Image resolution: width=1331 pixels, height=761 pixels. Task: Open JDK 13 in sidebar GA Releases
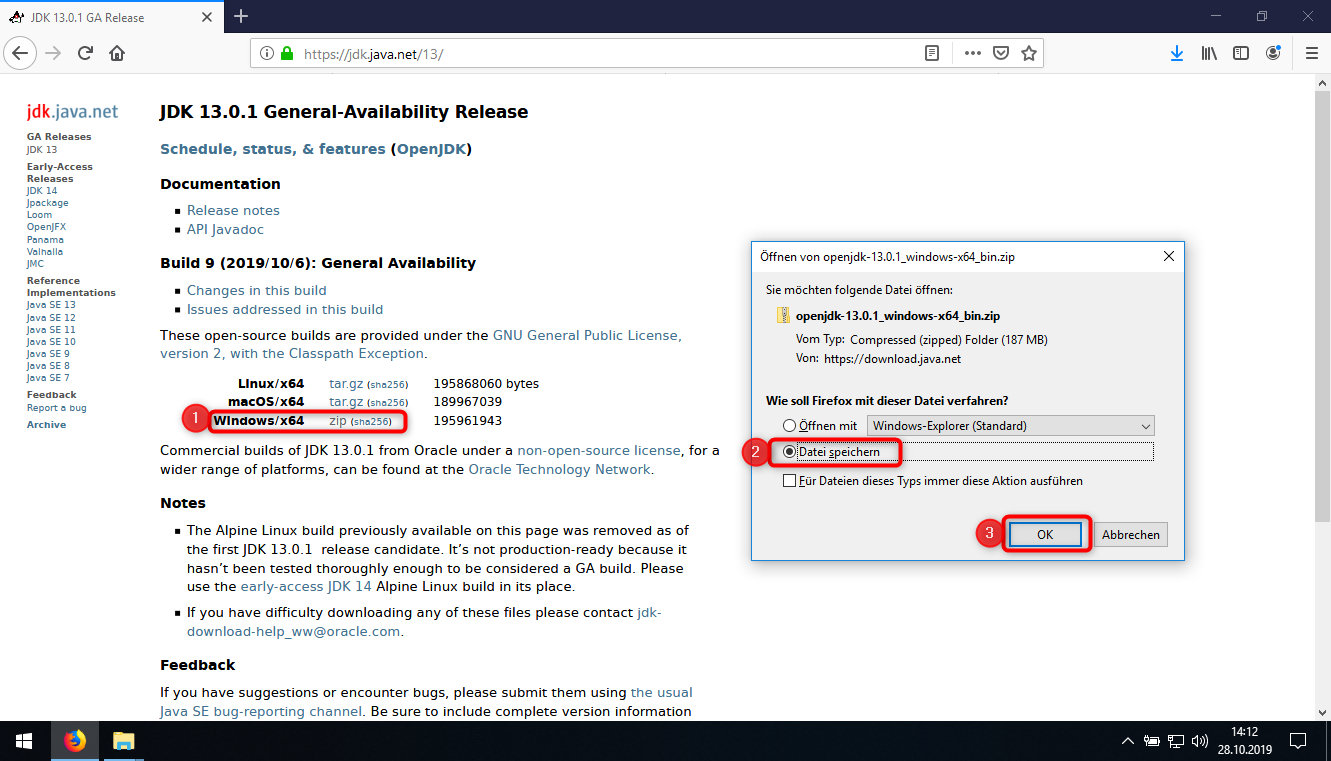pyautogui.click(x=42, y=149)
